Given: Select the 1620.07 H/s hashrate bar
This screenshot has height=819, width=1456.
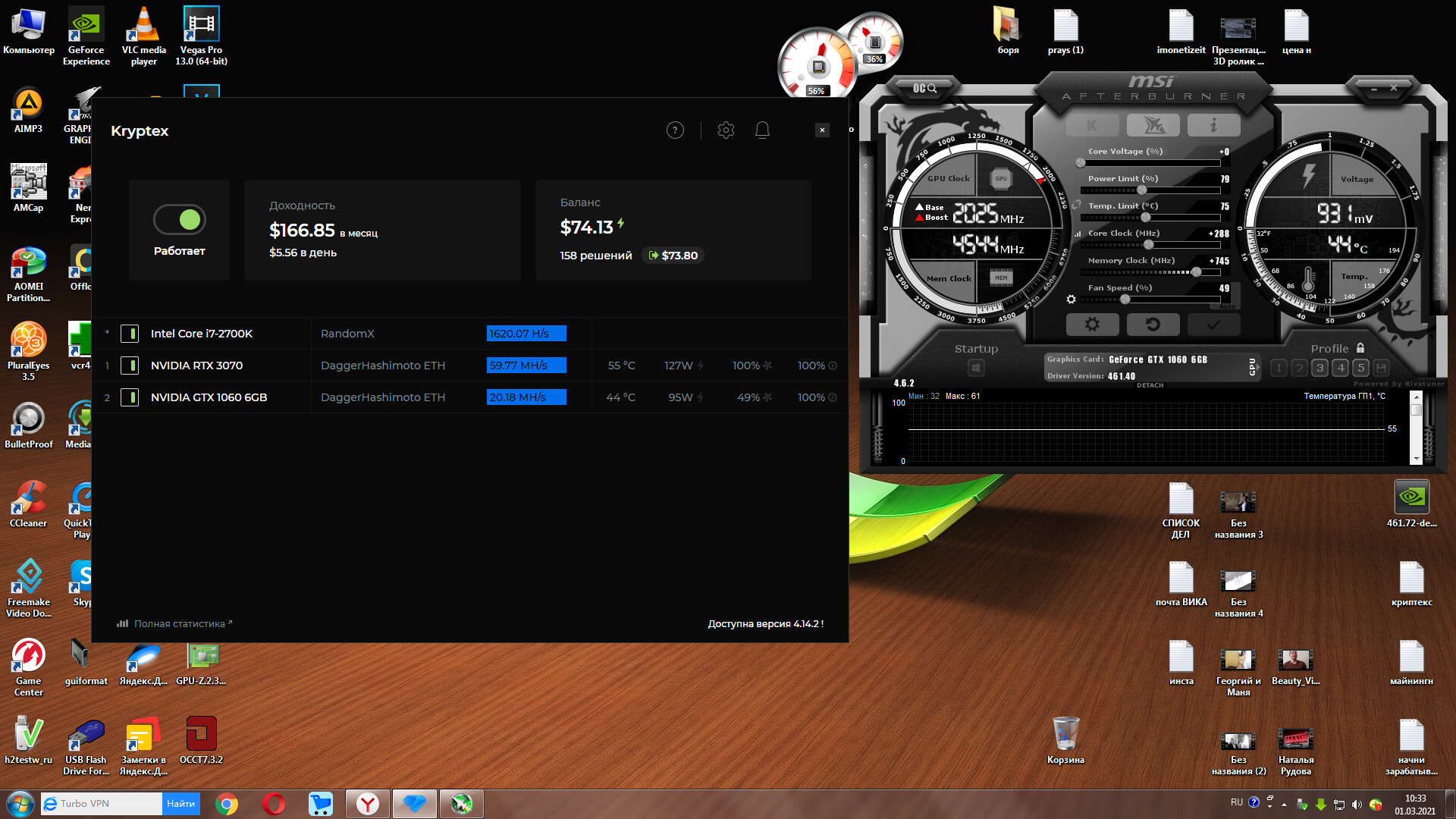Looking at the screenshot, I should coord(526,334).
